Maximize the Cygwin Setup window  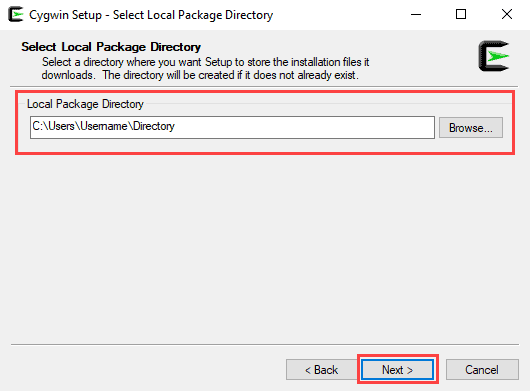click(x=461, y=15)
